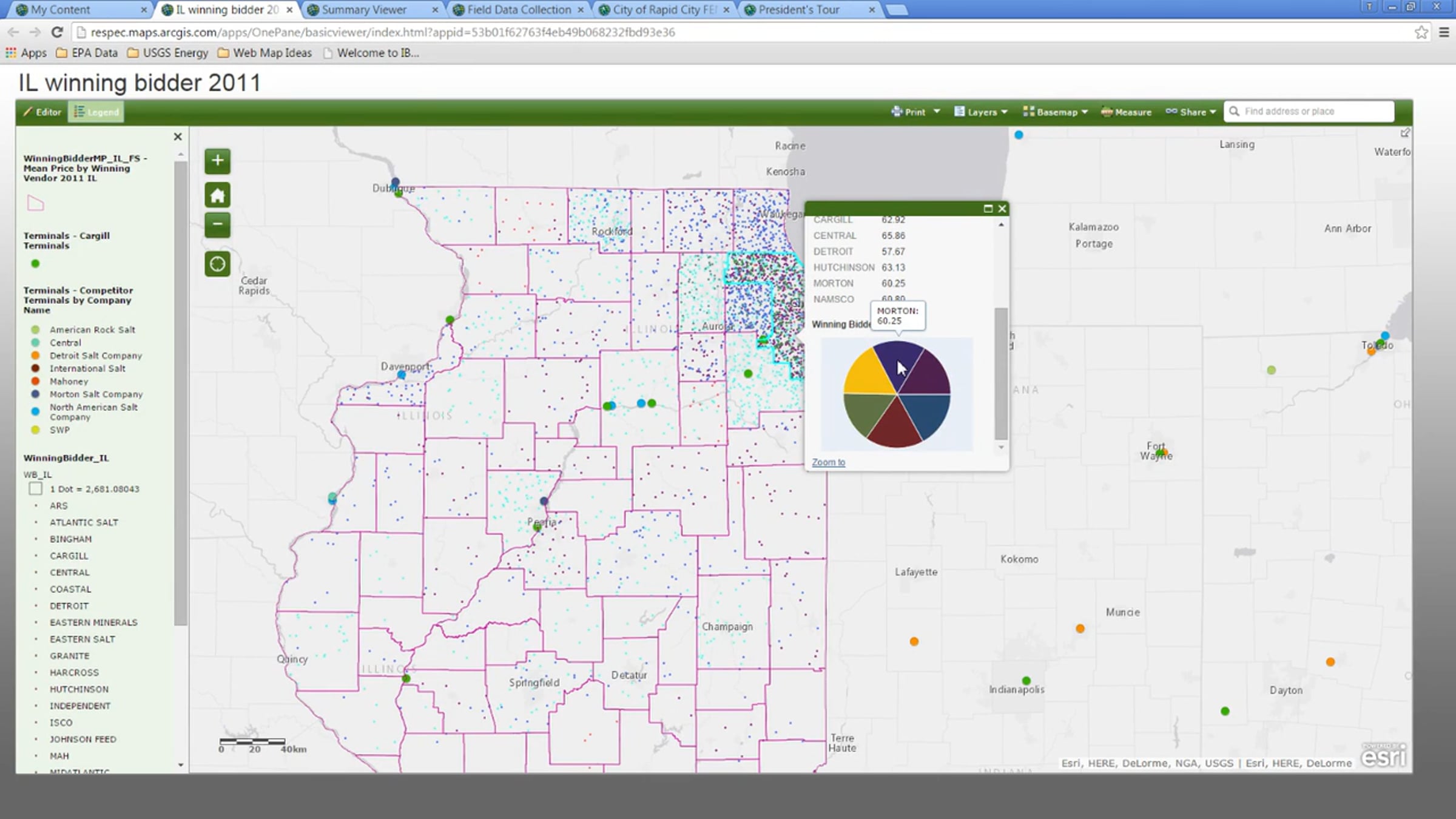1456x819 pixels.
Task: Click the search magnifier icon
Action: [x=1233, y=112]
